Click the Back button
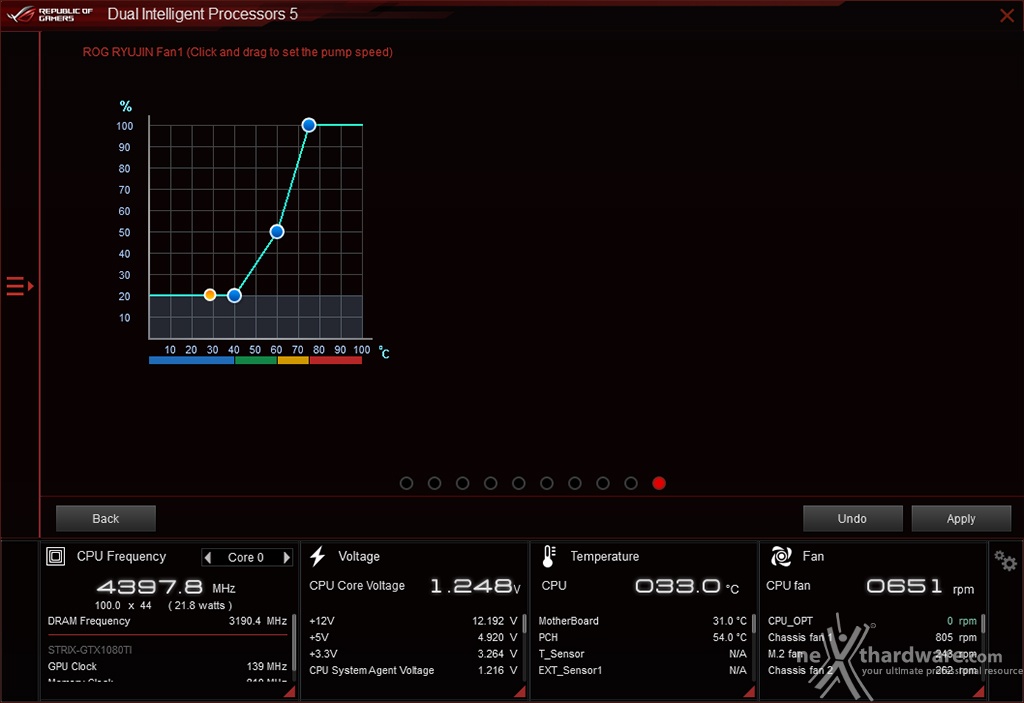 106,518
